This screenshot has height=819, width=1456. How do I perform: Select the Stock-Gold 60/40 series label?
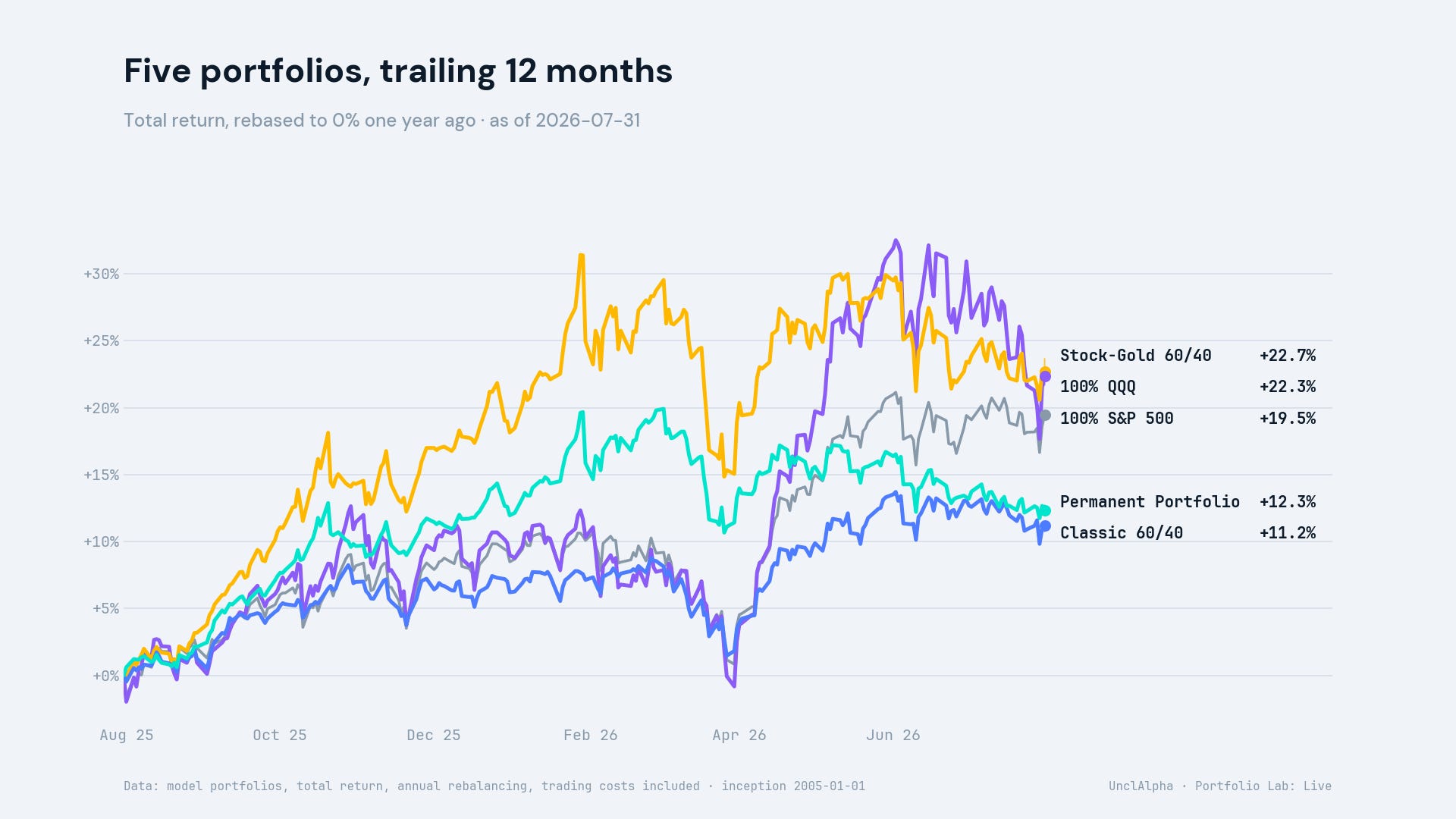[1135, 356]
